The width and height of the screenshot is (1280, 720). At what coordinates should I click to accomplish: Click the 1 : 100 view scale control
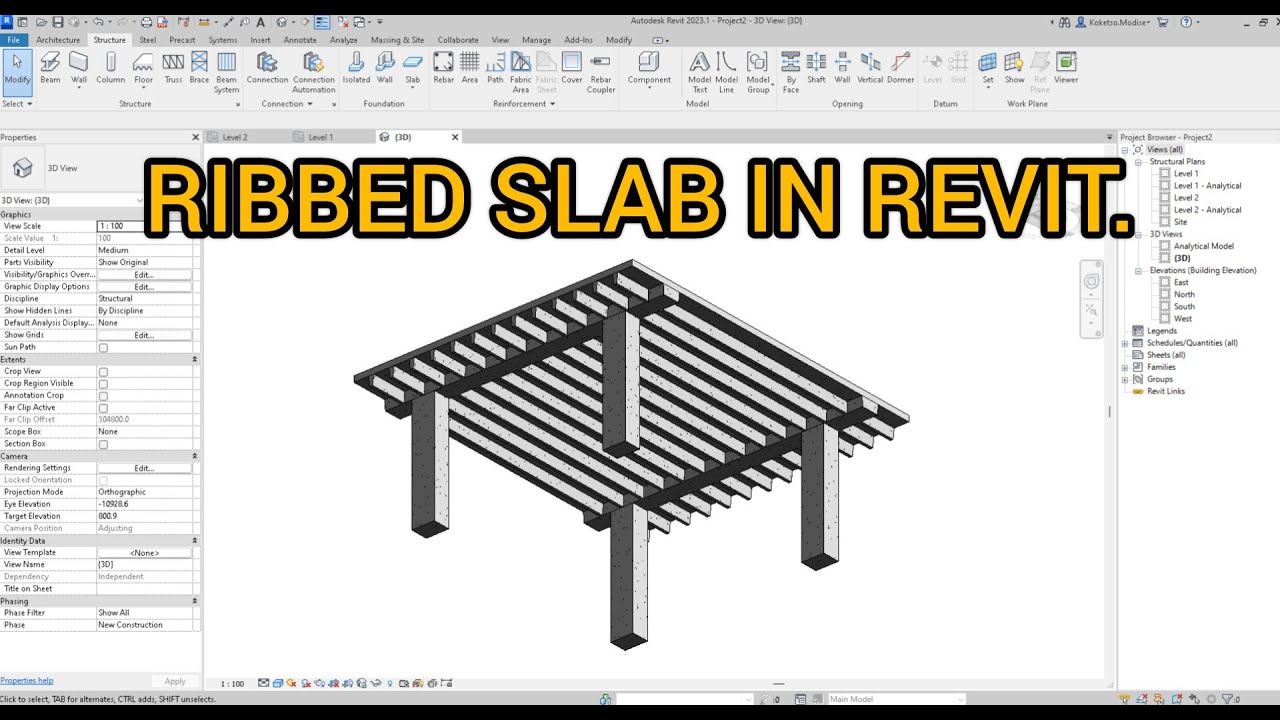tap(232, 684)
